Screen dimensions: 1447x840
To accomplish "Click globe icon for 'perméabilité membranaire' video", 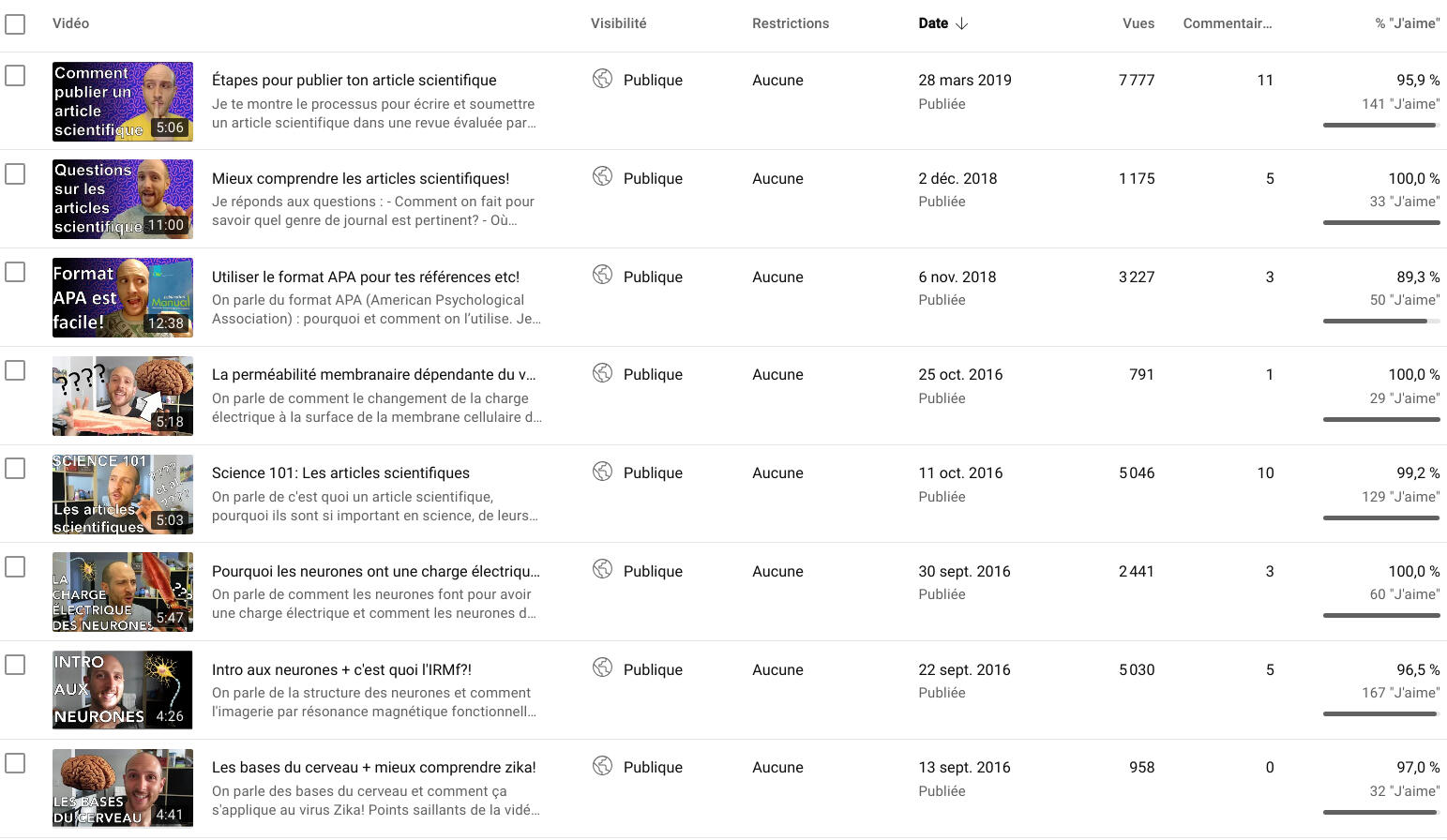I will pos(602,373).
